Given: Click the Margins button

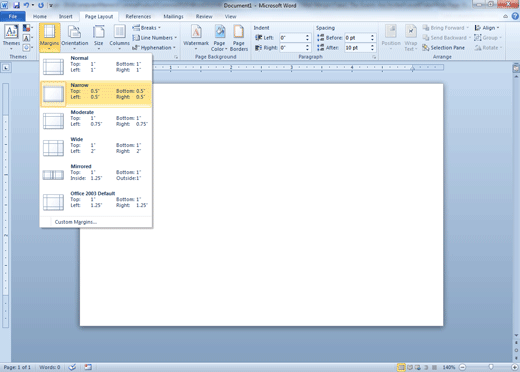Looking at the screenshot, I should [49, 37].
